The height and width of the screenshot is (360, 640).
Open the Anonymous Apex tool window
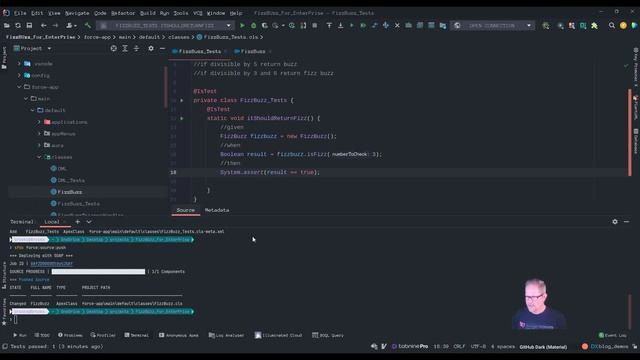(178, 335)
